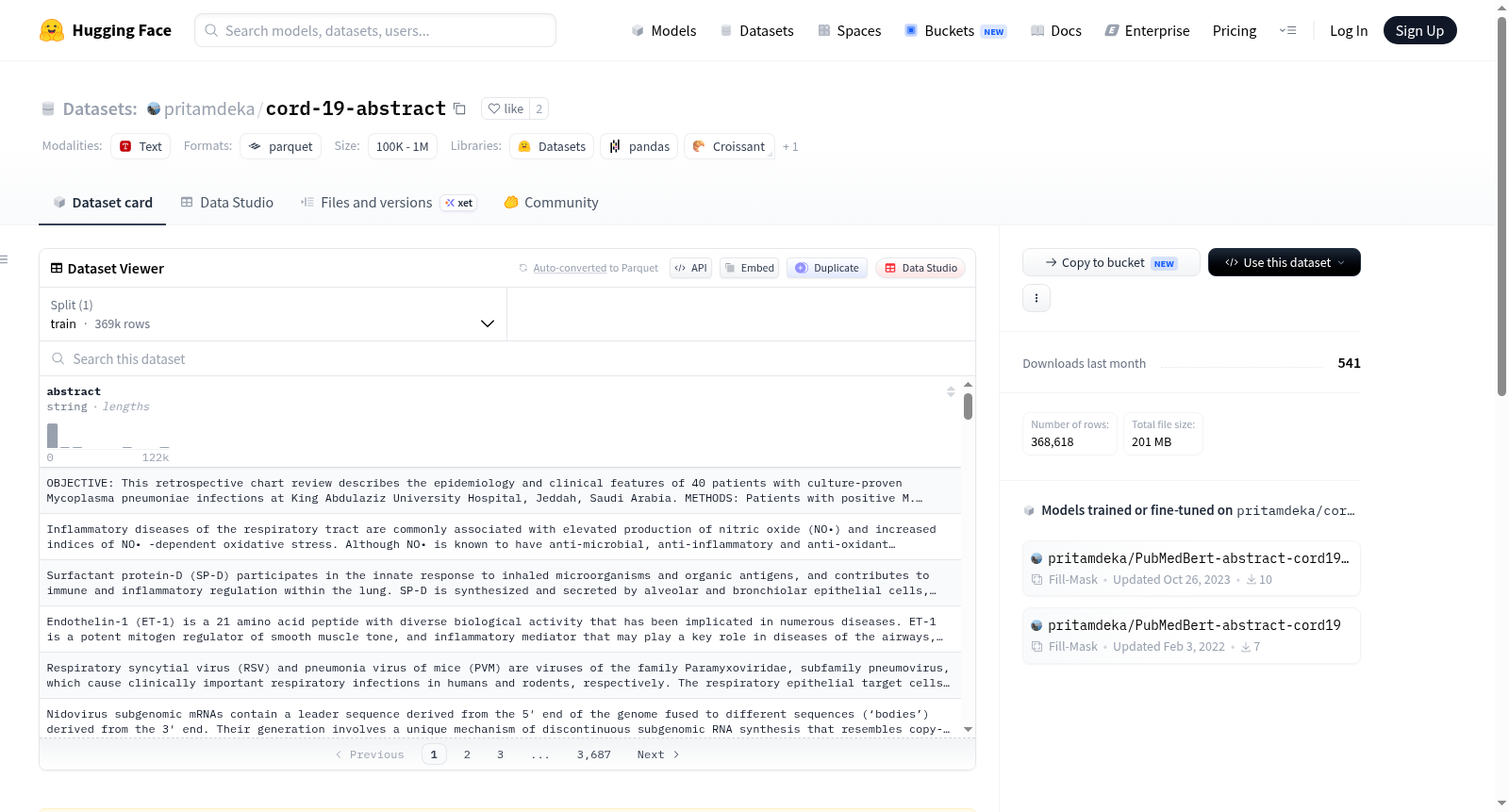Click the Datasets library tag
1509x812 pixels.
[x=552, y=146]
